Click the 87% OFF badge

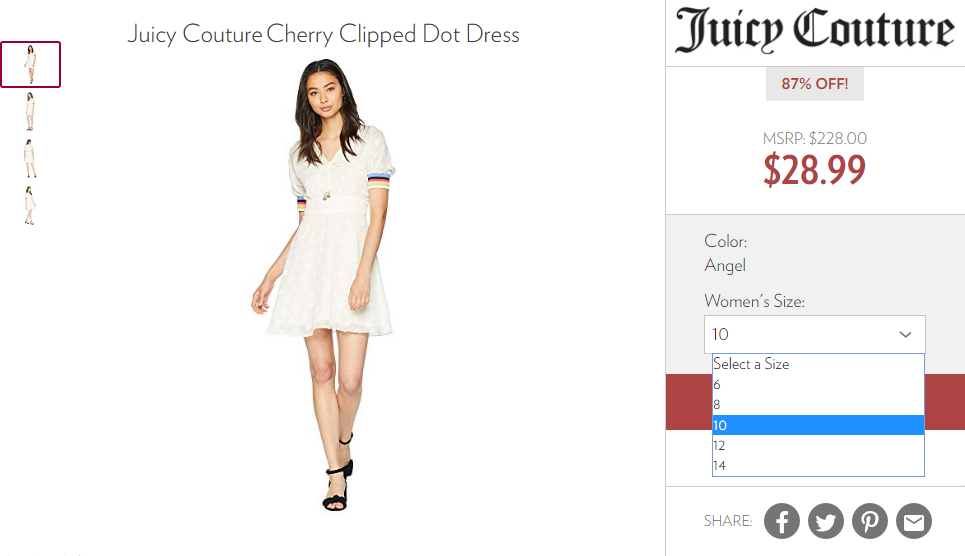tap(815, 84)
